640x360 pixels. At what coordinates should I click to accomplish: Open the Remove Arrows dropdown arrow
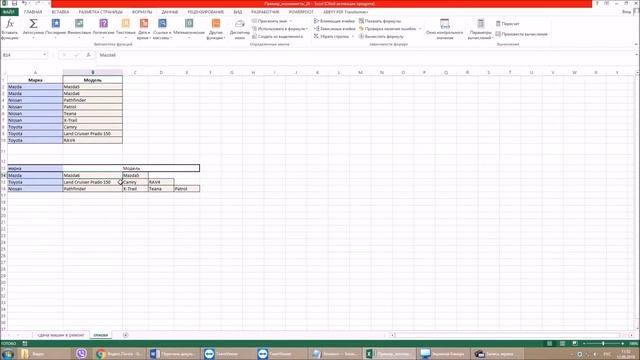click(353, 36)
